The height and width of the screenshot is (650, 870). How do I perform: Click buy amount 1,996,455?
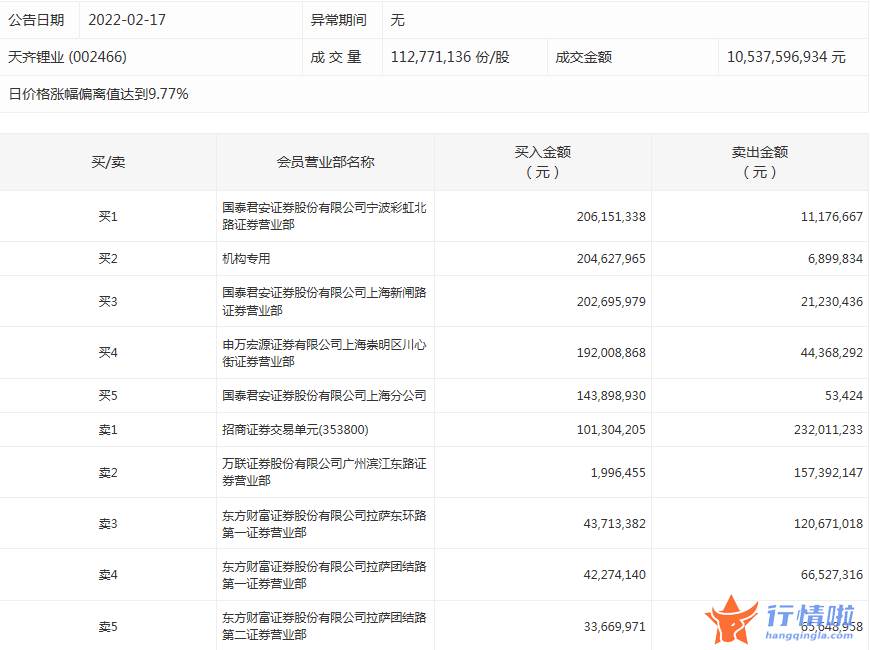[x=618, y=473]
